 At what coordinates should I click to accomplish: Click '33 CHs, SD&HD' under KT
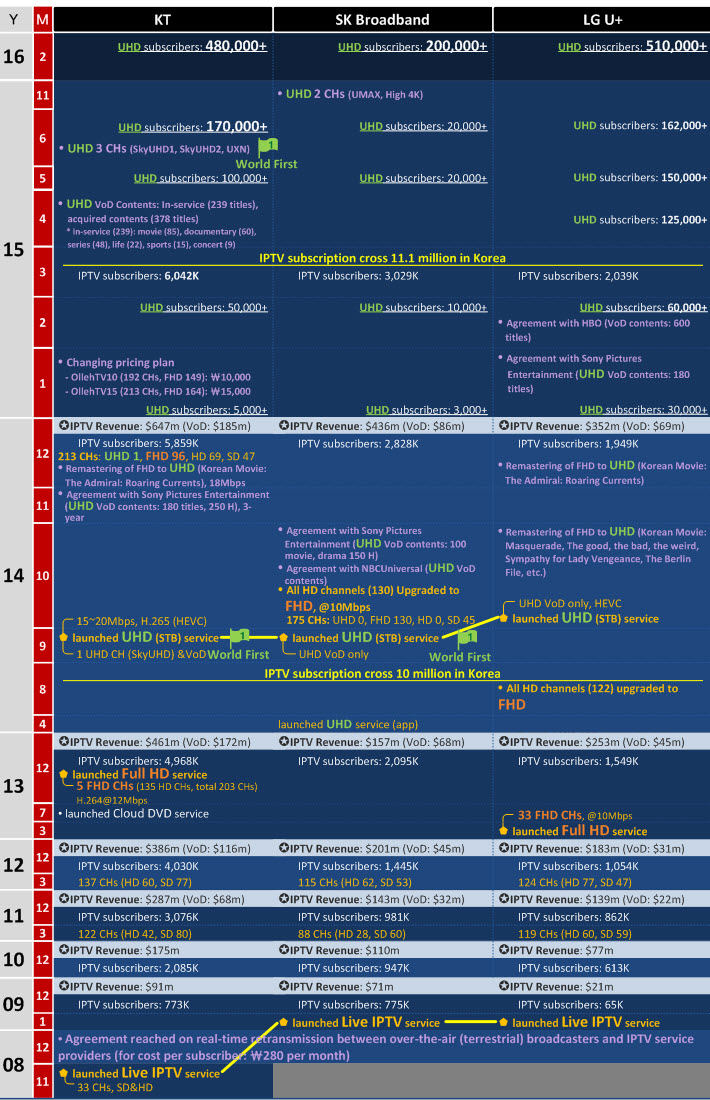(114, 1087)
